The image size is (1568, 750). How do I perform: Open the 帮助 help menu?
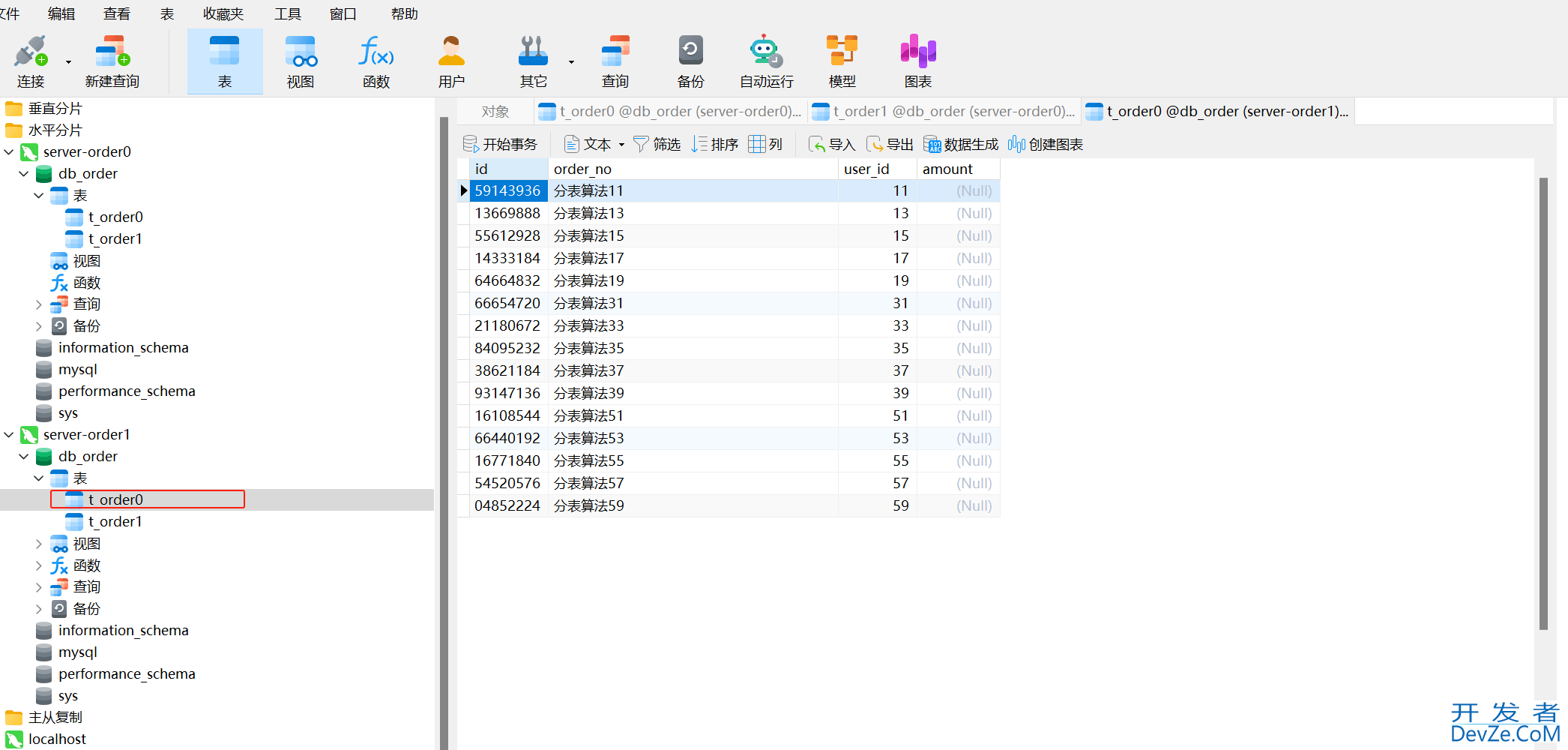click(x=405, y=13)
